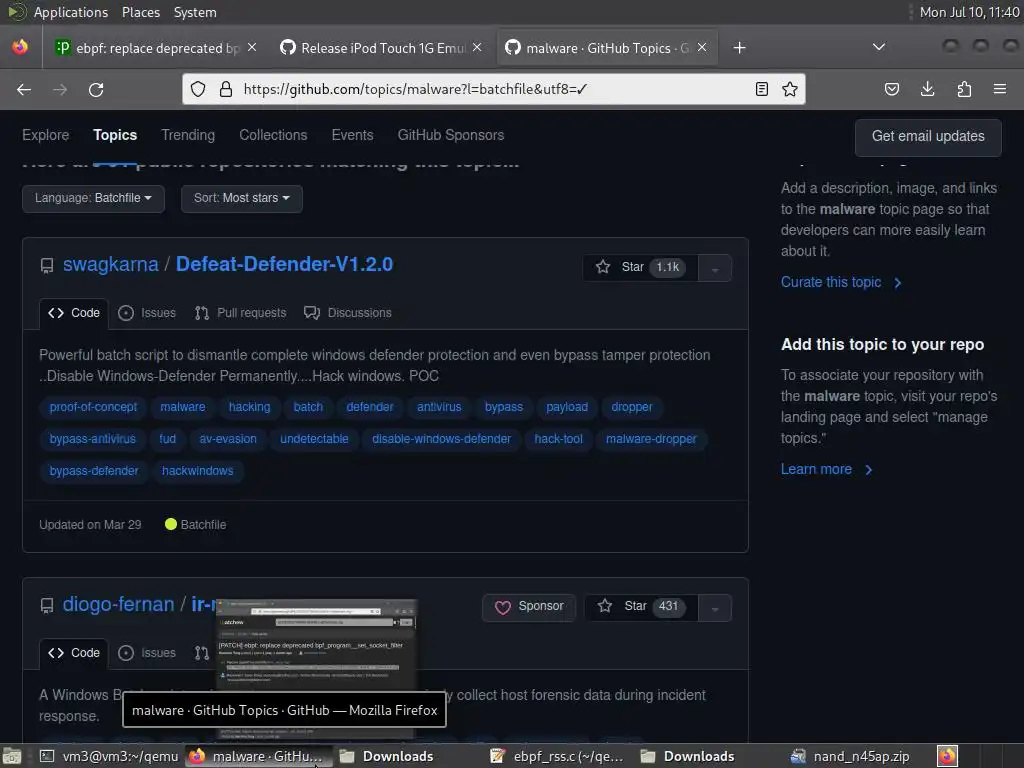
Task: Open the diogo-fernan user link
Action: 118,604
